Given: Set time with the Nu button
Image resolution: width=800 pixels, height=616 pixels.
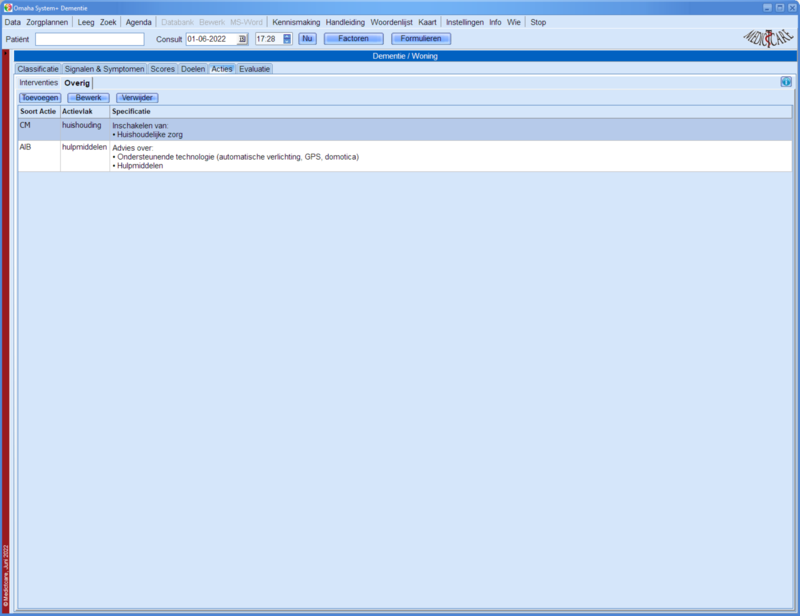Looking at the screenshot, I should click(x=307, y=39).
